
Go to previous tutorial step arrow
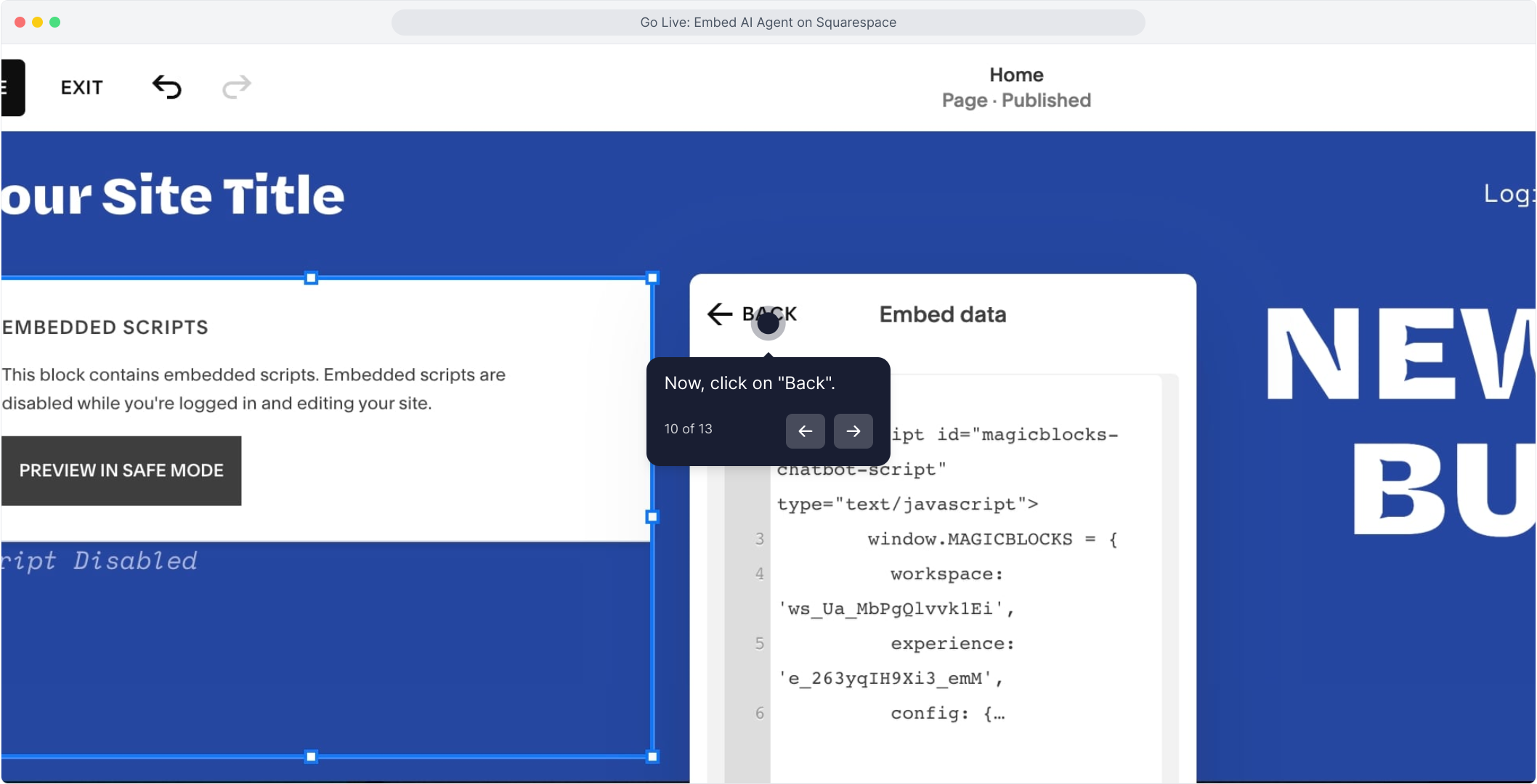point(805,431)
